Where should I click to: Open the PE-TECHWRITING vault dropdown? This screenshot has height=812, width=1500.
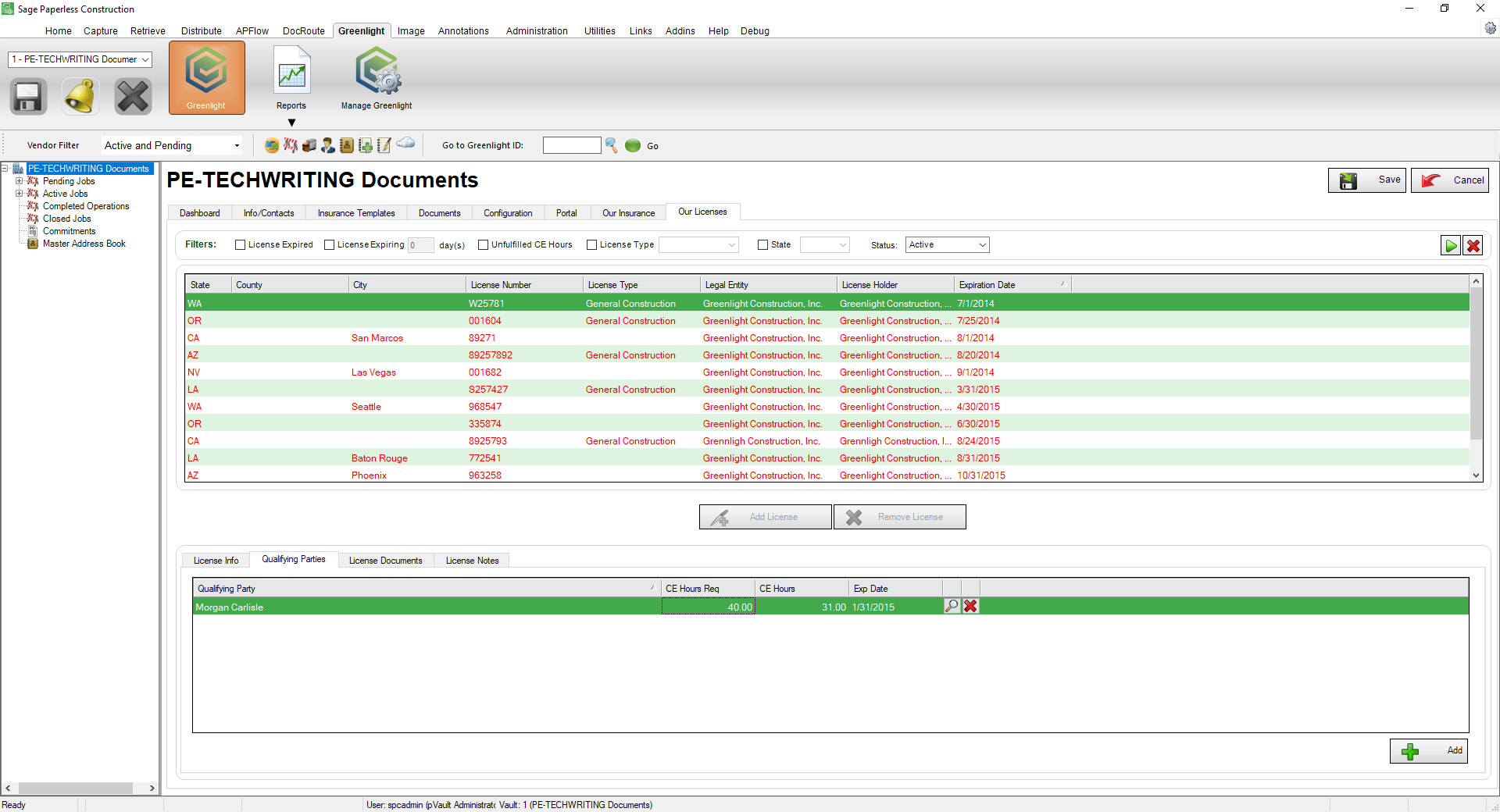tap(80, 59)
